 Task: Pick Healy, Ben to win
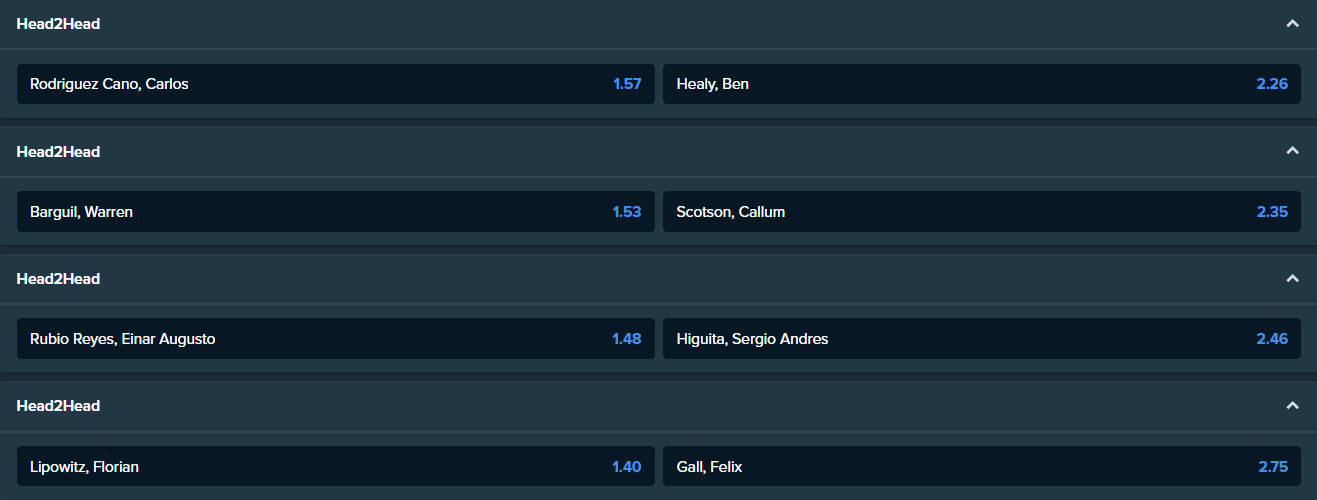point(981,84)
